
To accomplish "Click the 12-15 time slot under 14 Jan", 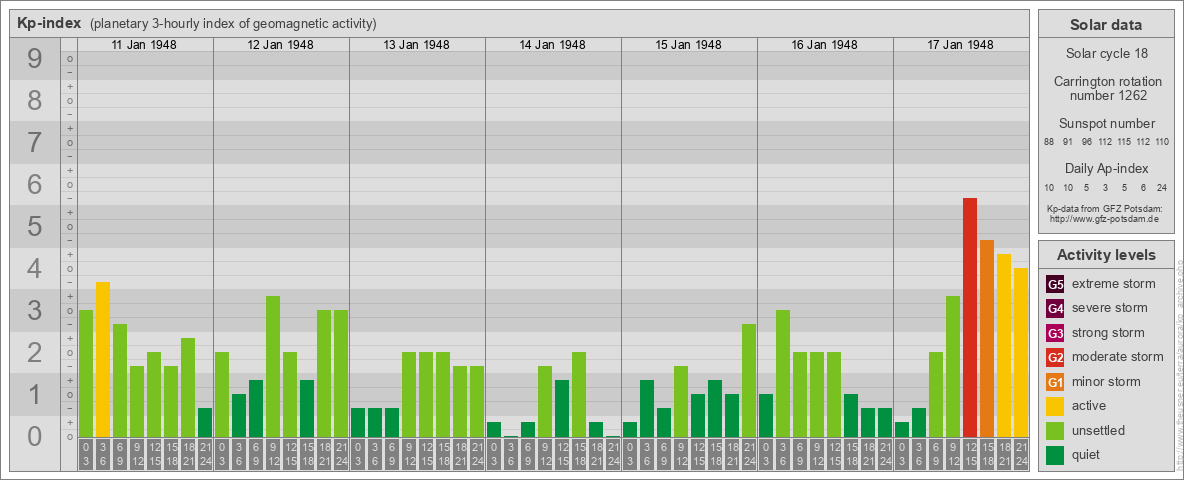I will pos(562,454).
